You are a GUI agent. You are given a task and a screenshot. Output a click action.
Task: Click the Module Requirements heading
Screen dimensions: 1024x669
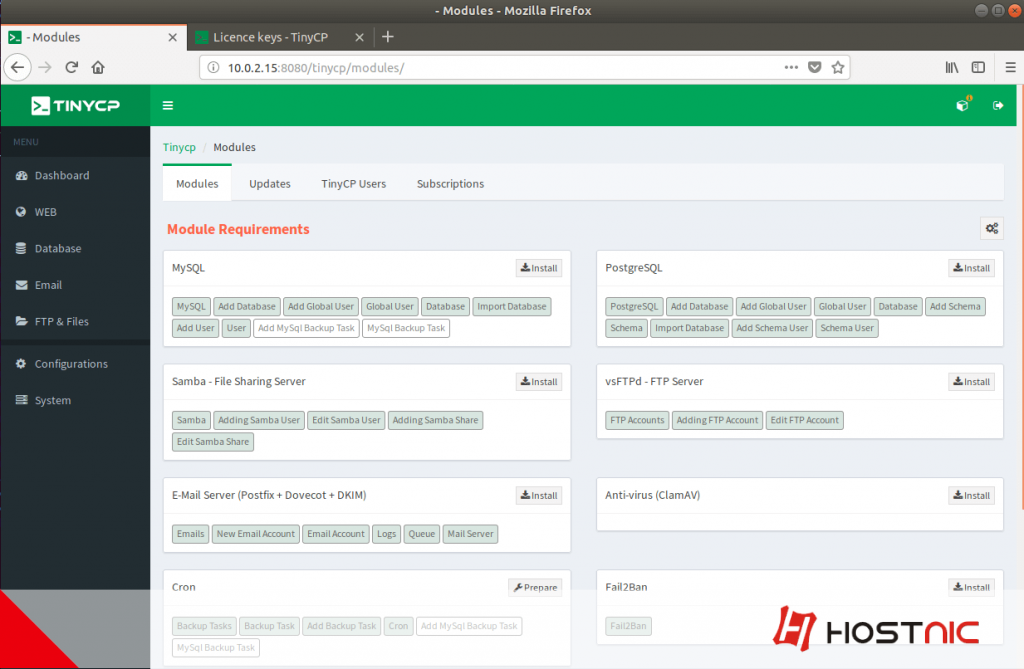[238, 229]
